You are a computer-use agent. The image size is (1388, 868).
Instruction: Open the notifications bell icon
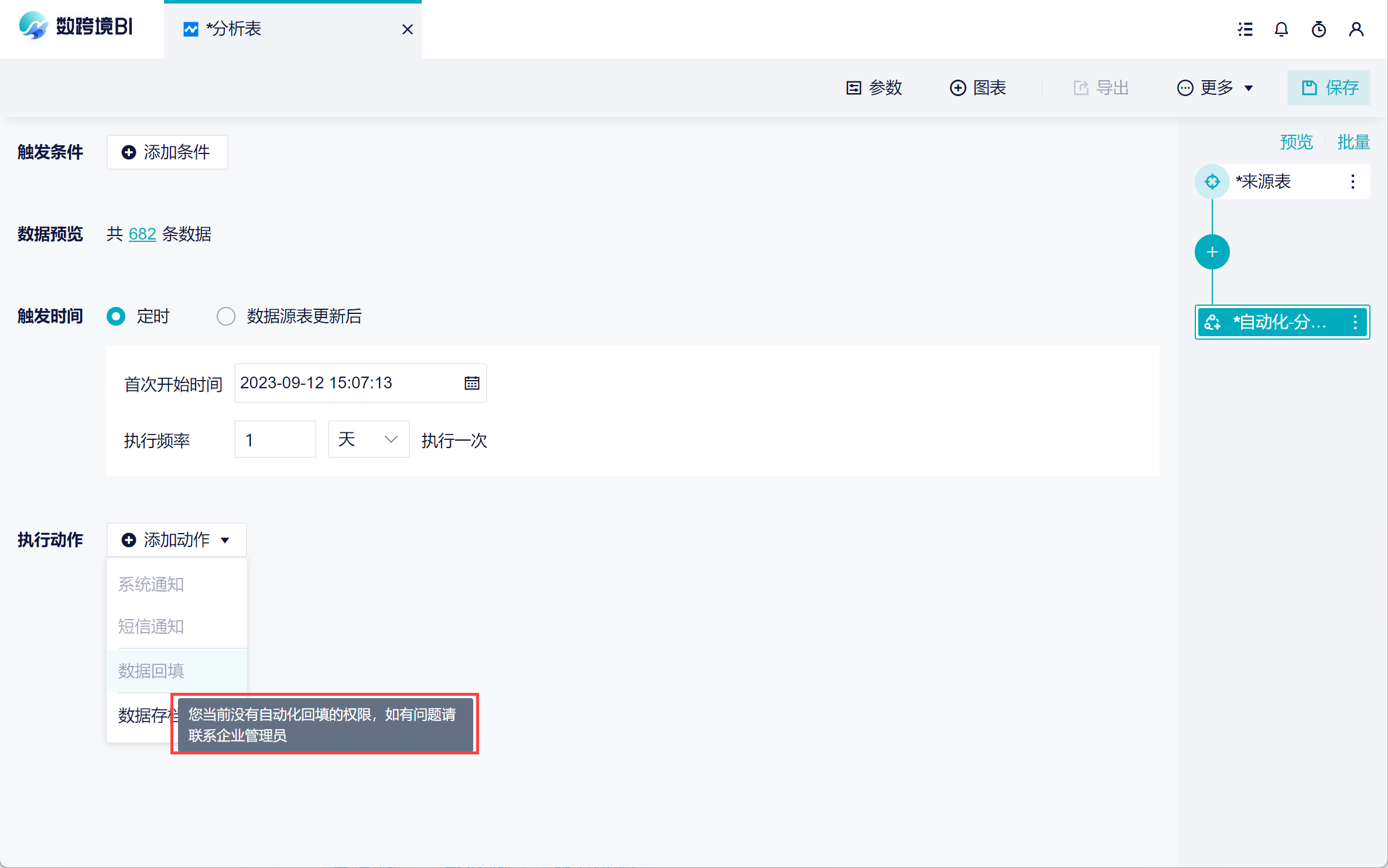1281,29
